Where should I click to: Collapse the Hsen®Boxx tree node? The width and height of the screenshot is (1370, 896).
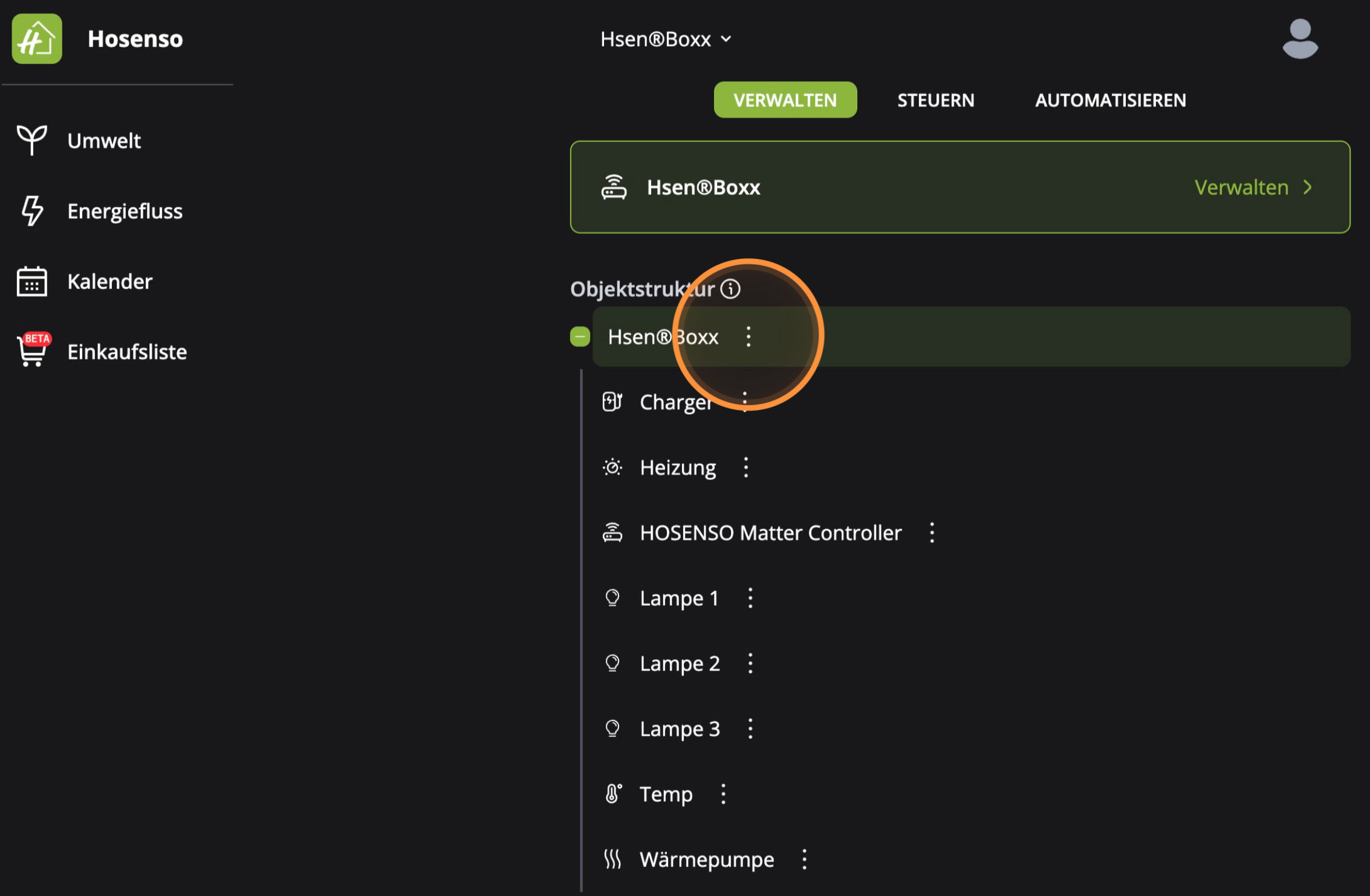580,337
